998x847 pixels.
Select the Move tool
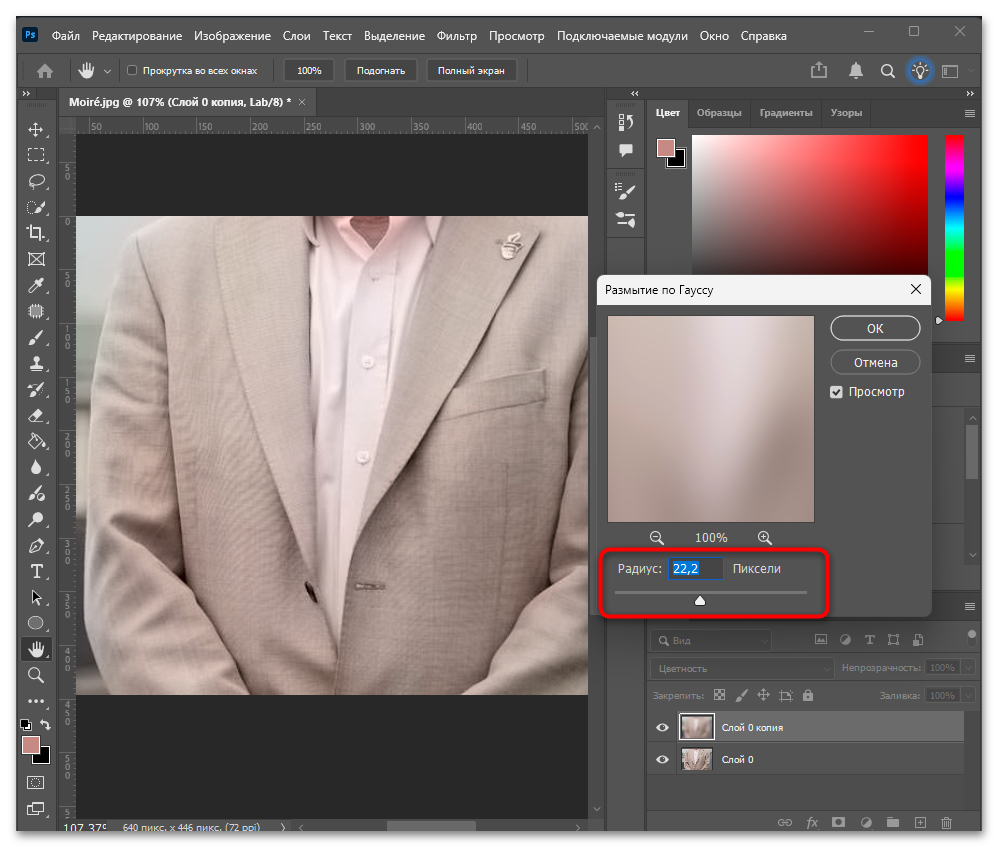[x=36, y=129]
